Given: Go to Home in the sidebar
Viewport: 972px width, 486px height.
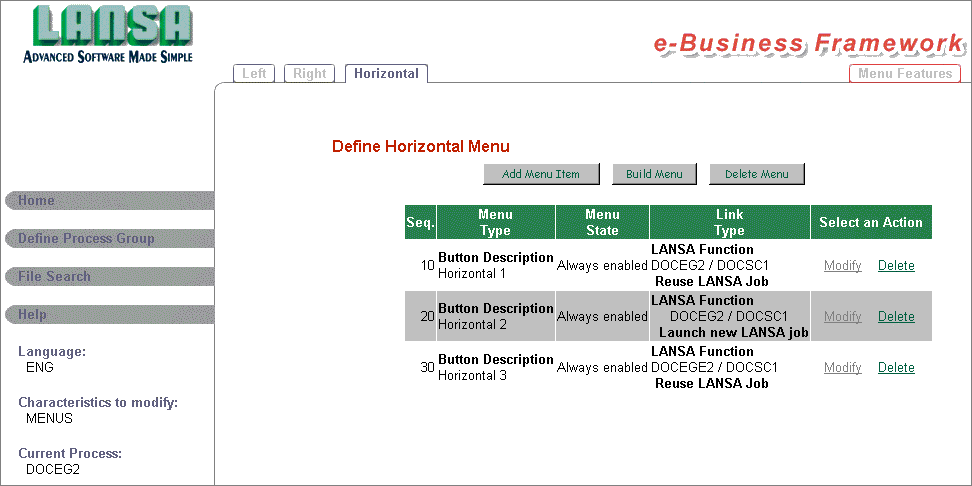Looking at the screenshot, I should (109, 201).
